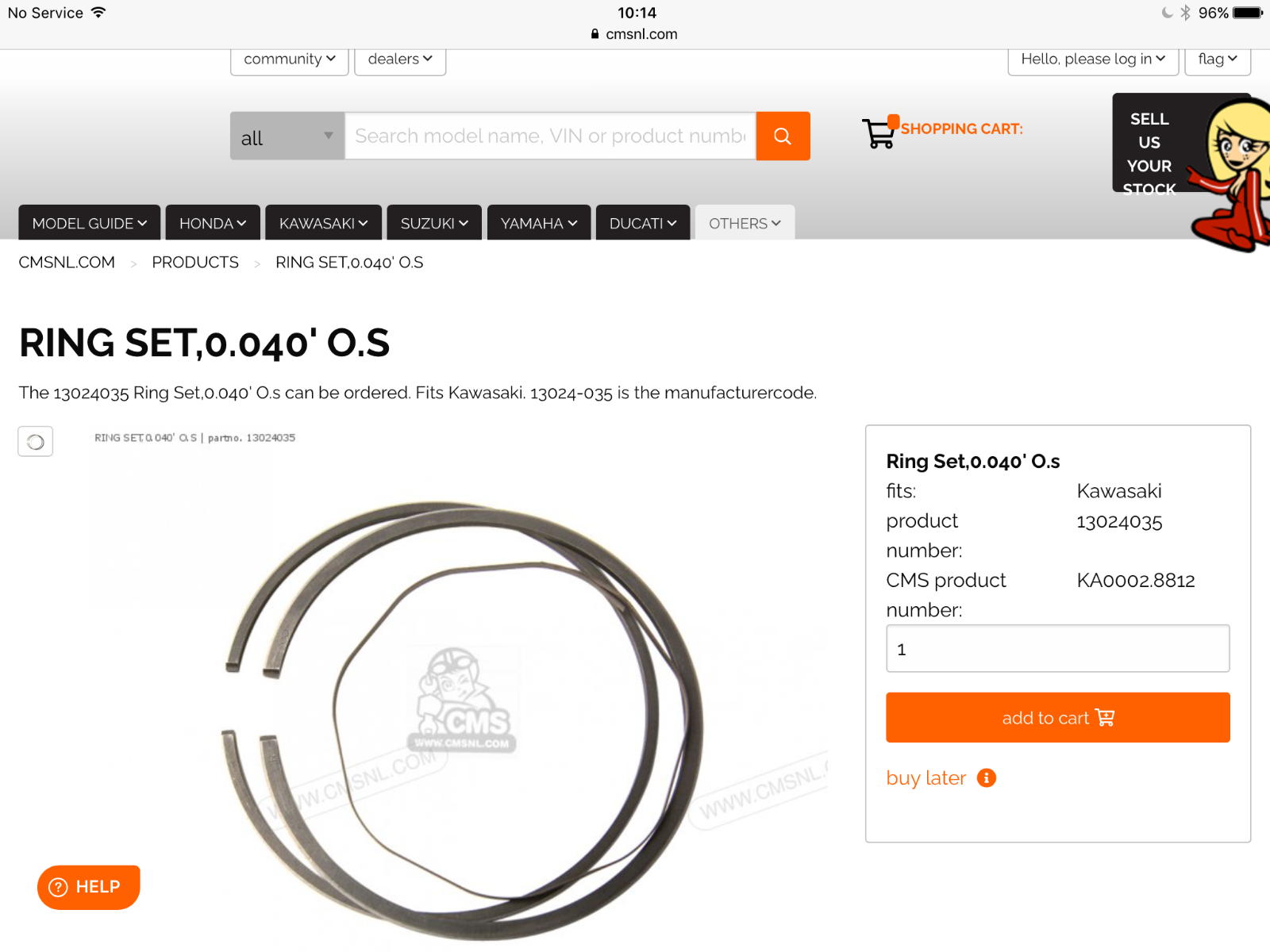
Task: Open the flag language dropdown
Action: coord(1218,59)
